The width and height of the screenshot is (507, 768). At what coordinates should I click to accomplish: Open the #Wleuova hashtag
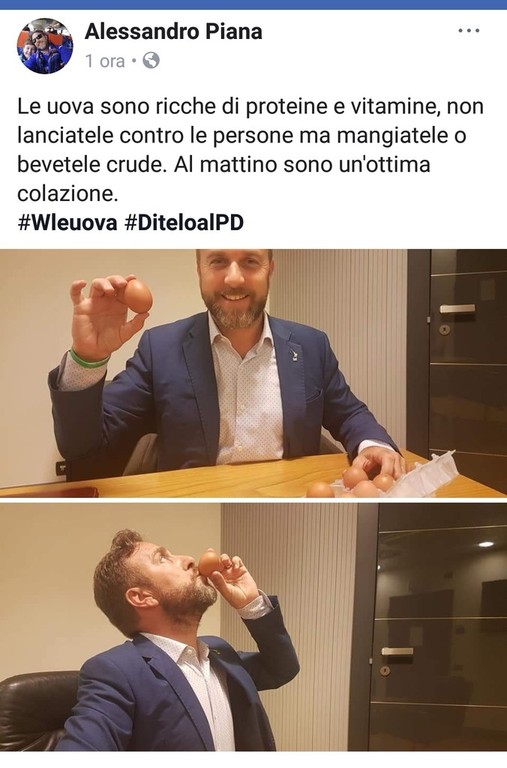67,223
